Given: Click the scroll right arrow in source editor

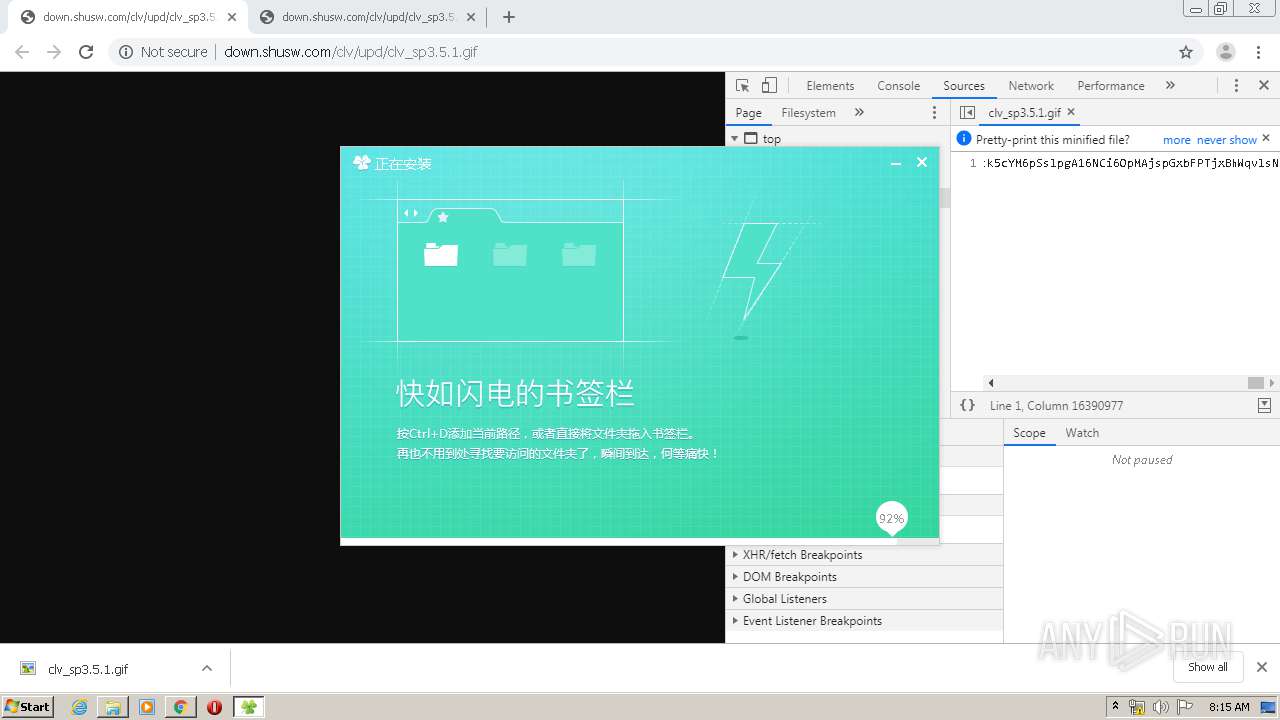Looking at the screenshot, I should (x=1272, y=383).
